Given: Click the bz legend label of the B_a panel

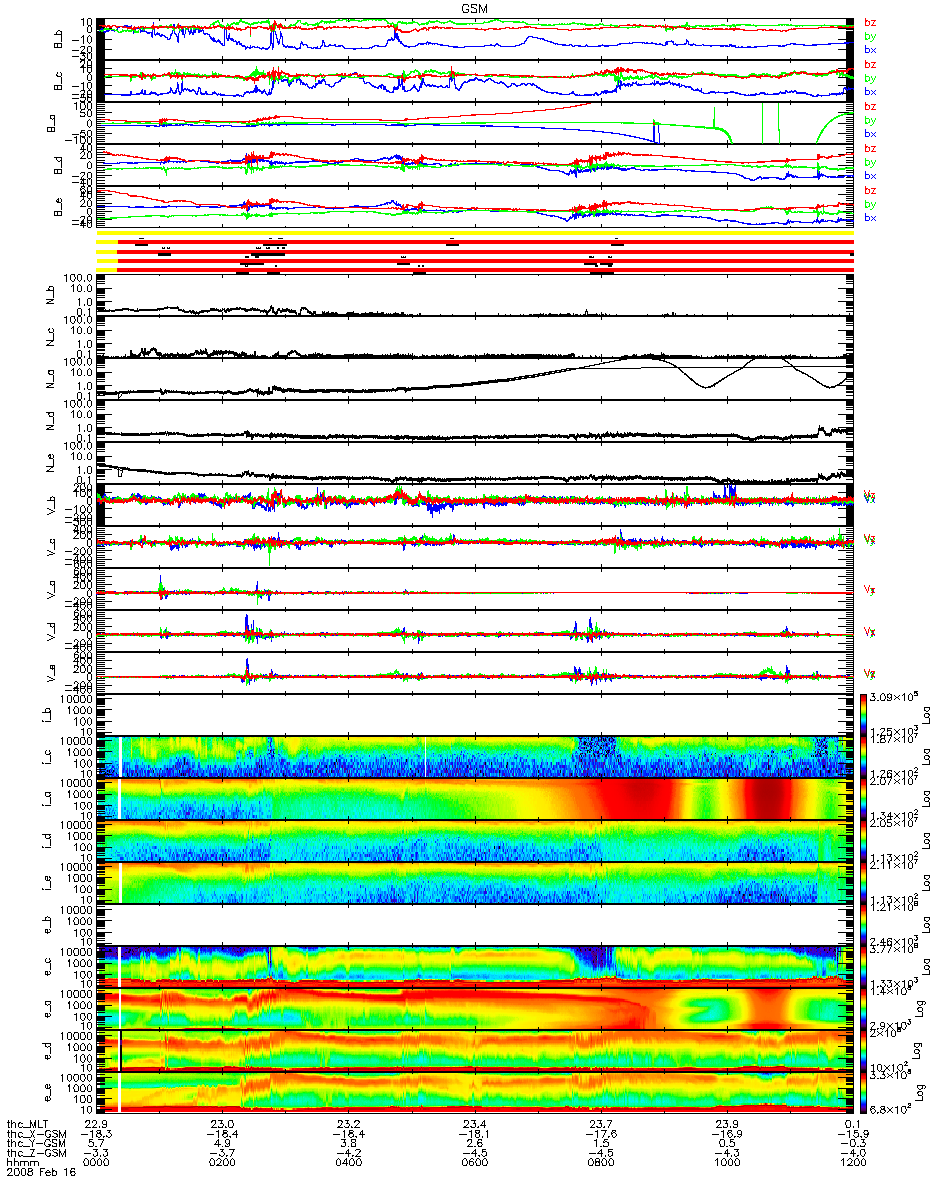Looking at the screenshot, I should click(x=870, y=106).
